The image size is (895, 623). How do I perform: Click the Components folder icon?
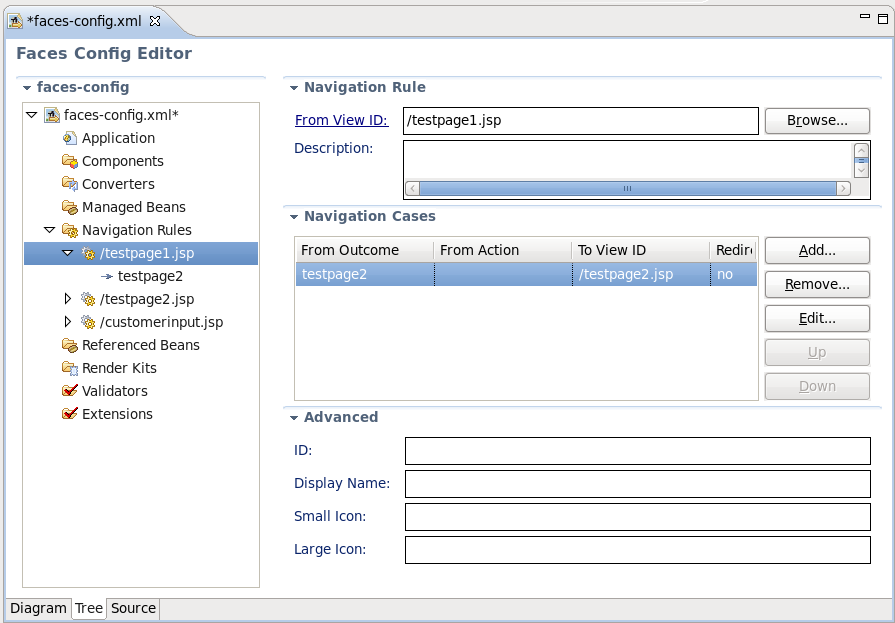click(68, 161)
